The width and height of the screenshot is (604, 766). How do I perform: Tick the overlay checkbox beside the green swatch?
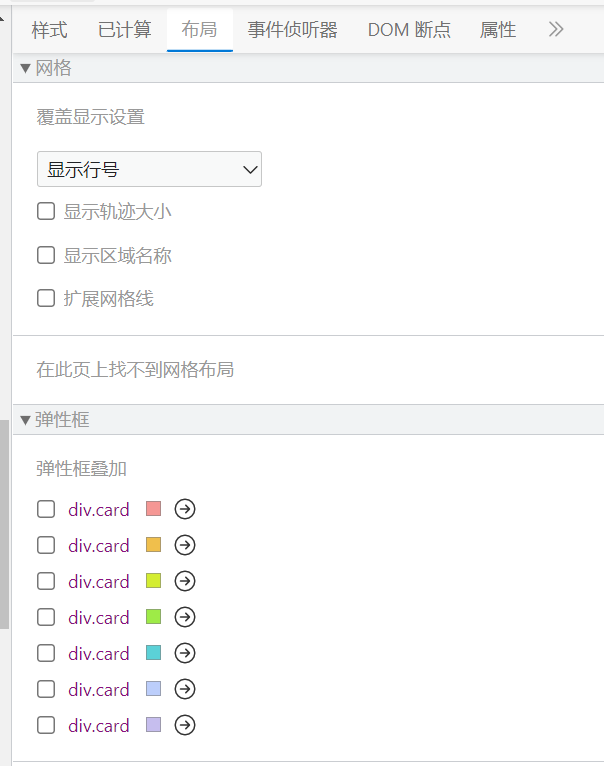pos(46,617)
